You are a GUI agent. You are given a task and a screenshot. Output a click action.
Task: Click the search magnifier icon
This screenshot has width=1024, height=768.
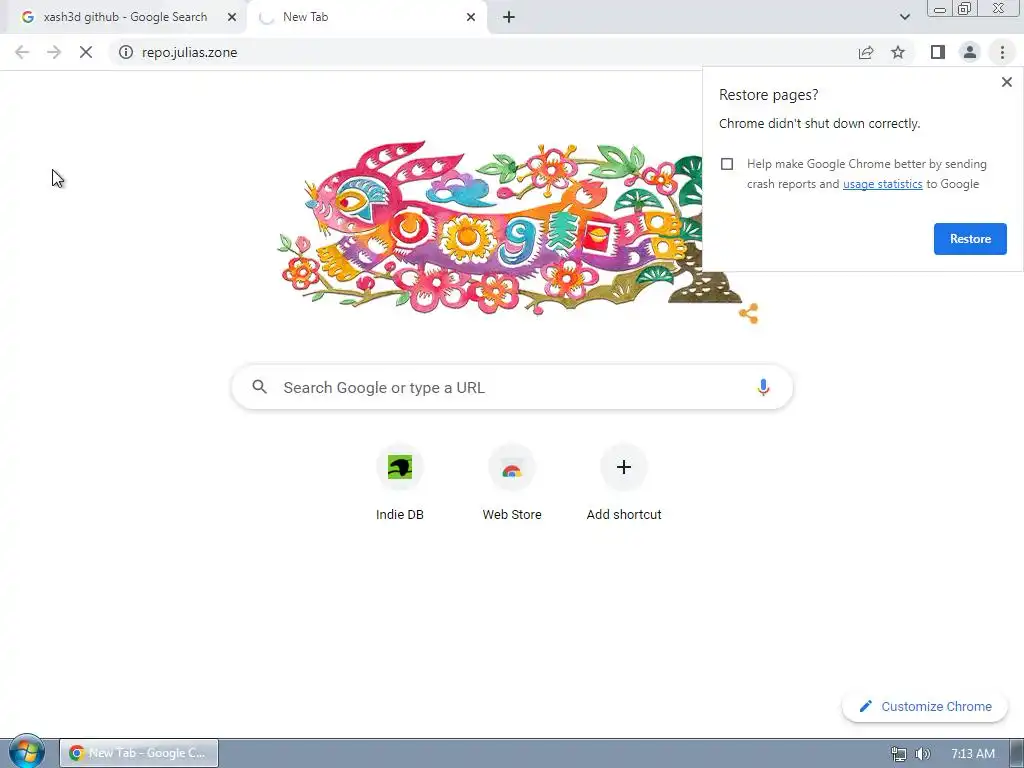point(259,387)
